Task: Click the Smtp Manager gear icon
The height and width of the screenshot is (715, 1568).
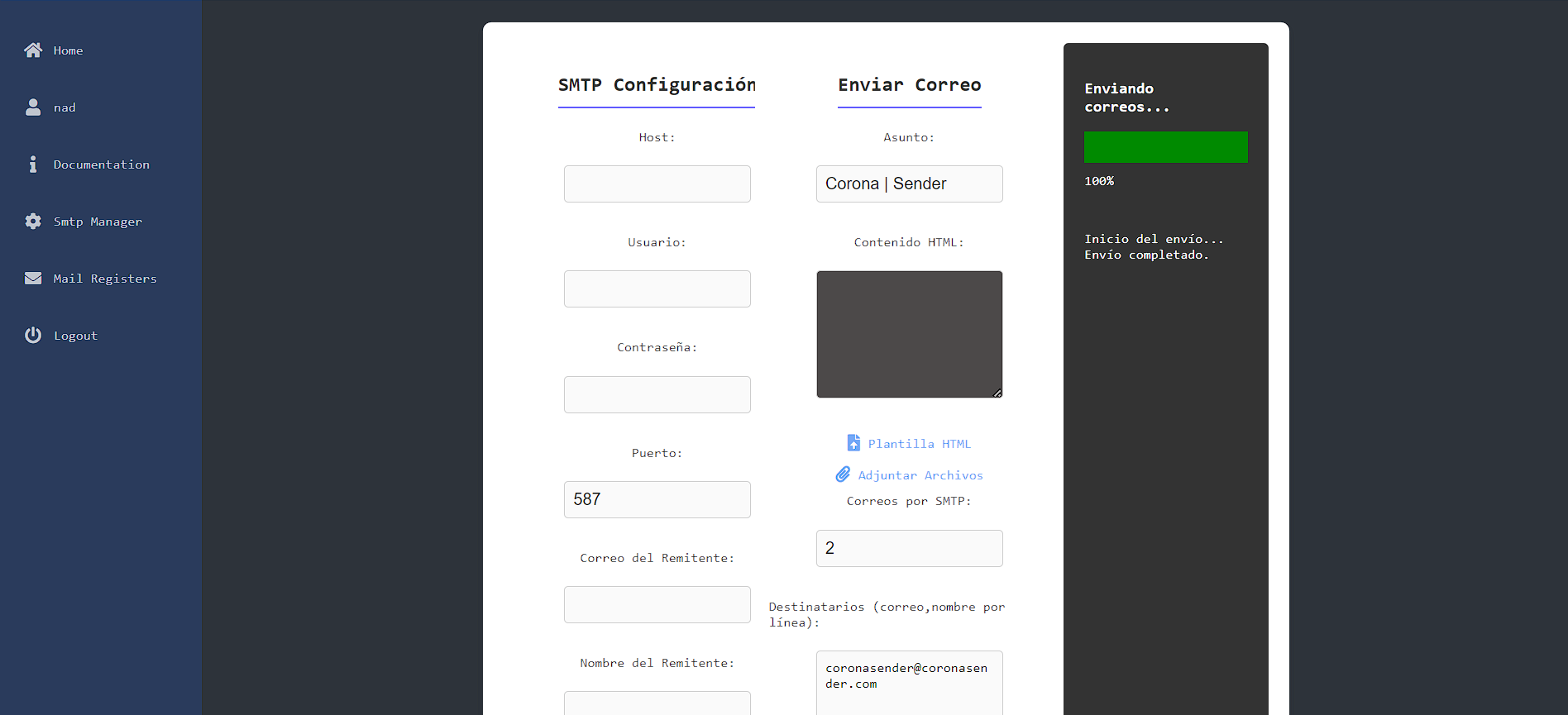Action: (x=33, y=222)
